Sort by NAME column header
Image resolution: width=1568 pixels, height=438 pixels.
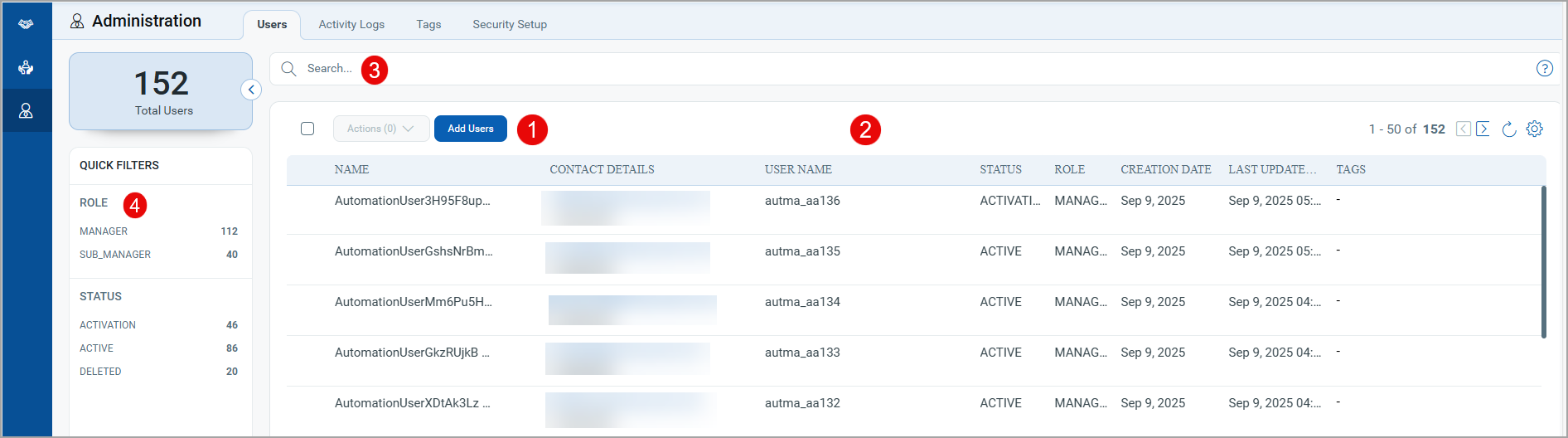pyautogui.click(x=351, y=169)
